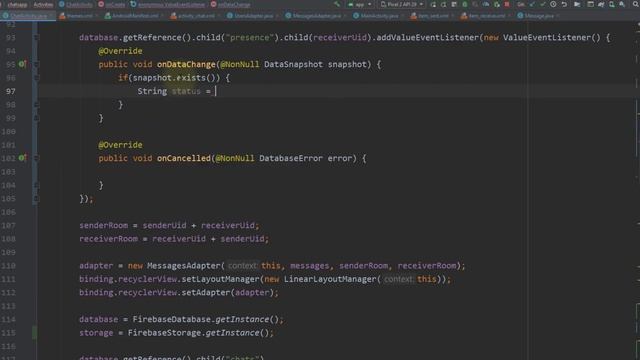Click the Git label in the toolbar
The image size is (640, 360).
(520, 4)
